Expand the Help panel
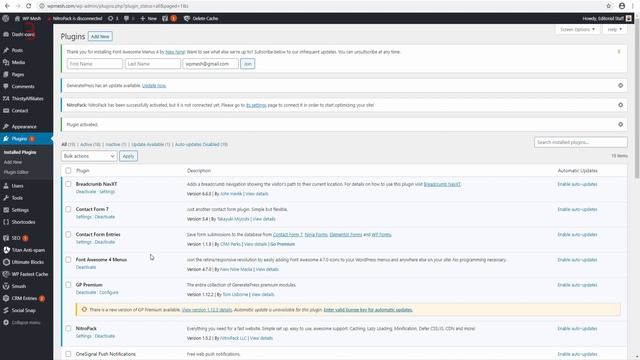Viewport: 640px width, 360px height. coord(614,29)
